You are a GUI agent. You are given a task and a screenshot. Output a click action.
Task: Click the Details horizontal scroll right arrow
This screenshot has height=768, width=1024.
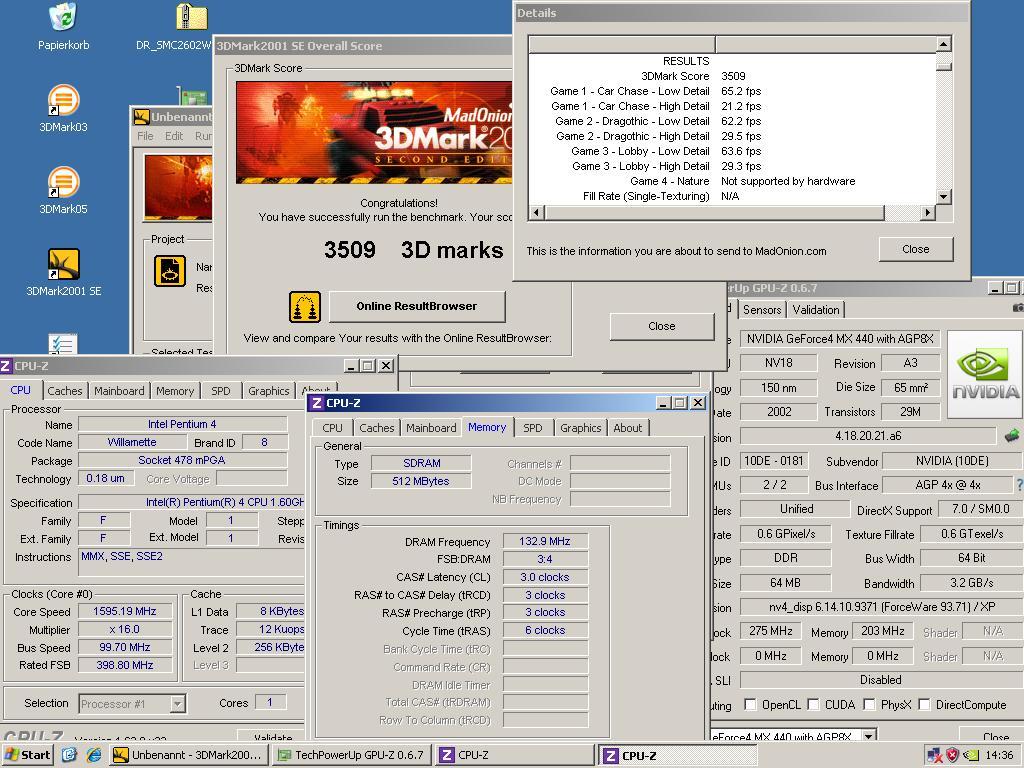928,212
